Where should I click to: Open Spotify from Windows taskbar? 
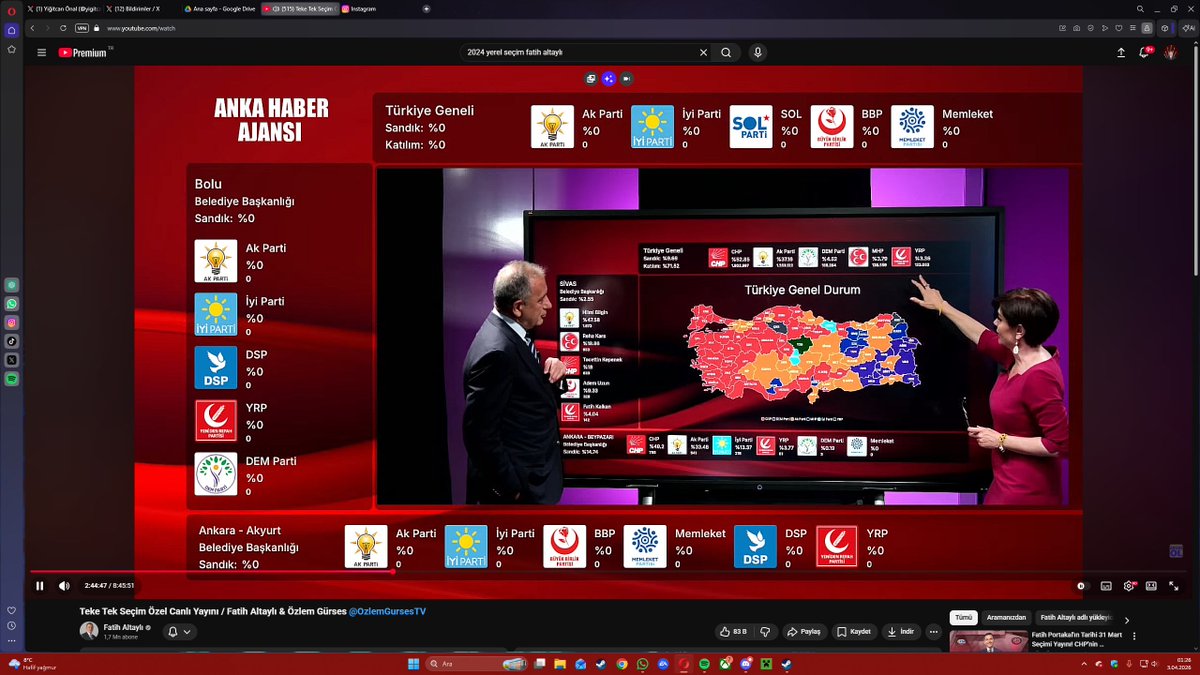tap(703, 664)
